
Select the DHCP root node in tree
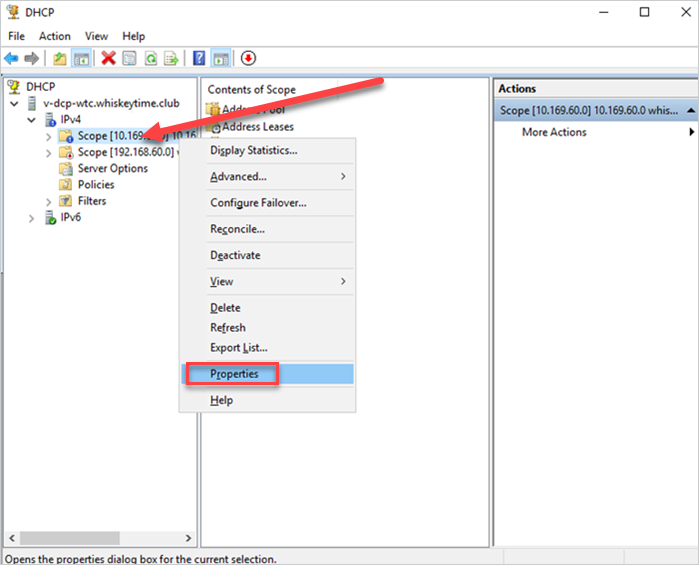pos(41,87)
